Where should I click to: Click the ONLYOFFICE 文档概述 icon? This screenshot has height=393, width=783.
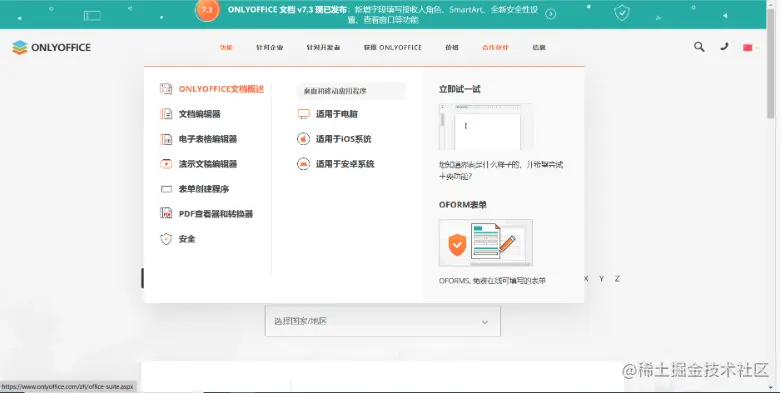point(166,89)
